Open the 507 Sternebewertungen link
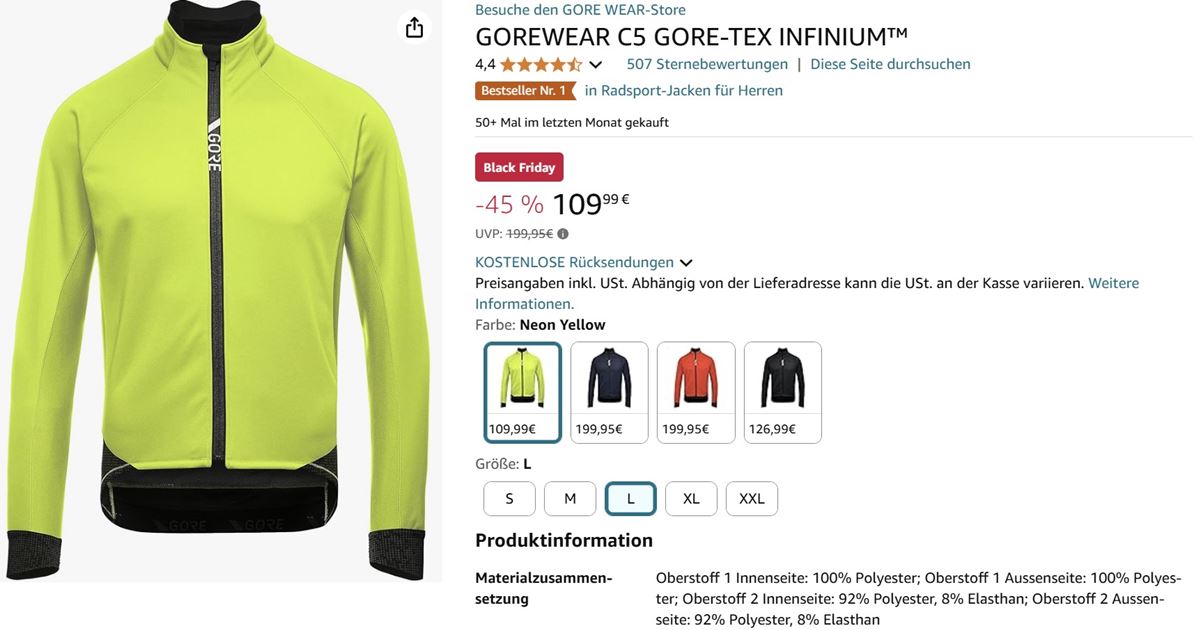 pyautogui.click(x=707, y=64)
